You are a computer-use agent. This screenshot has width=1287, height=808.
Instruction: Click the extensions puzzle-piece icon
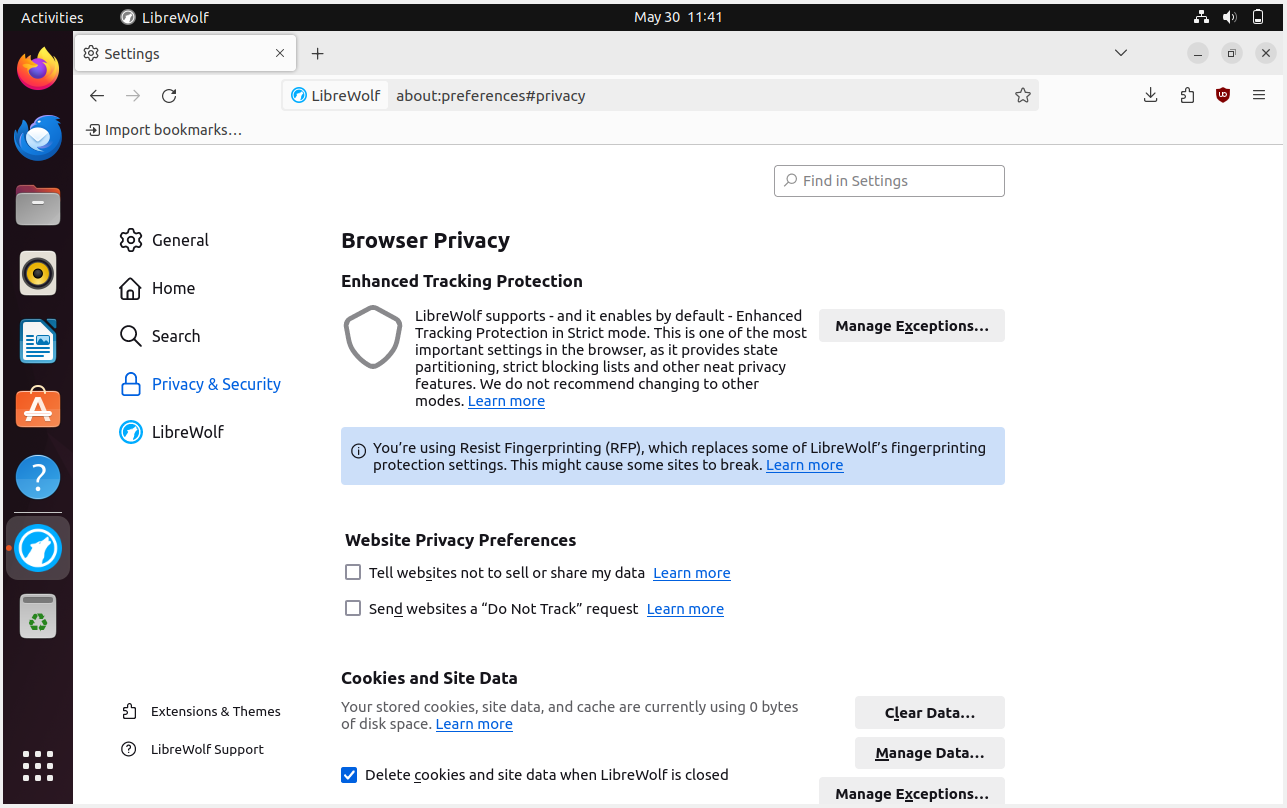[x=1186, y=95]
